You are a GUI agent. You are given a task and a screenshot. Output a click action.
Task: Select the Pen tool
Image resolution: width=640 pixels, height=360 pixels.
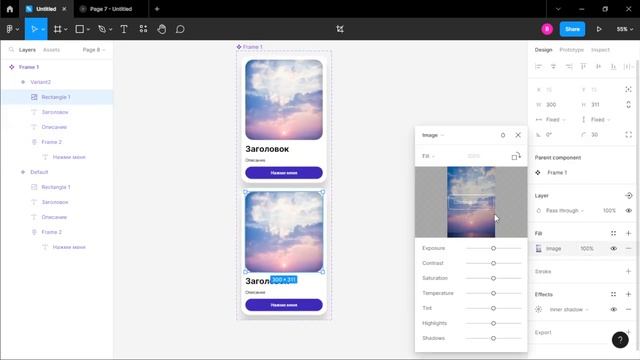point(102,29)
